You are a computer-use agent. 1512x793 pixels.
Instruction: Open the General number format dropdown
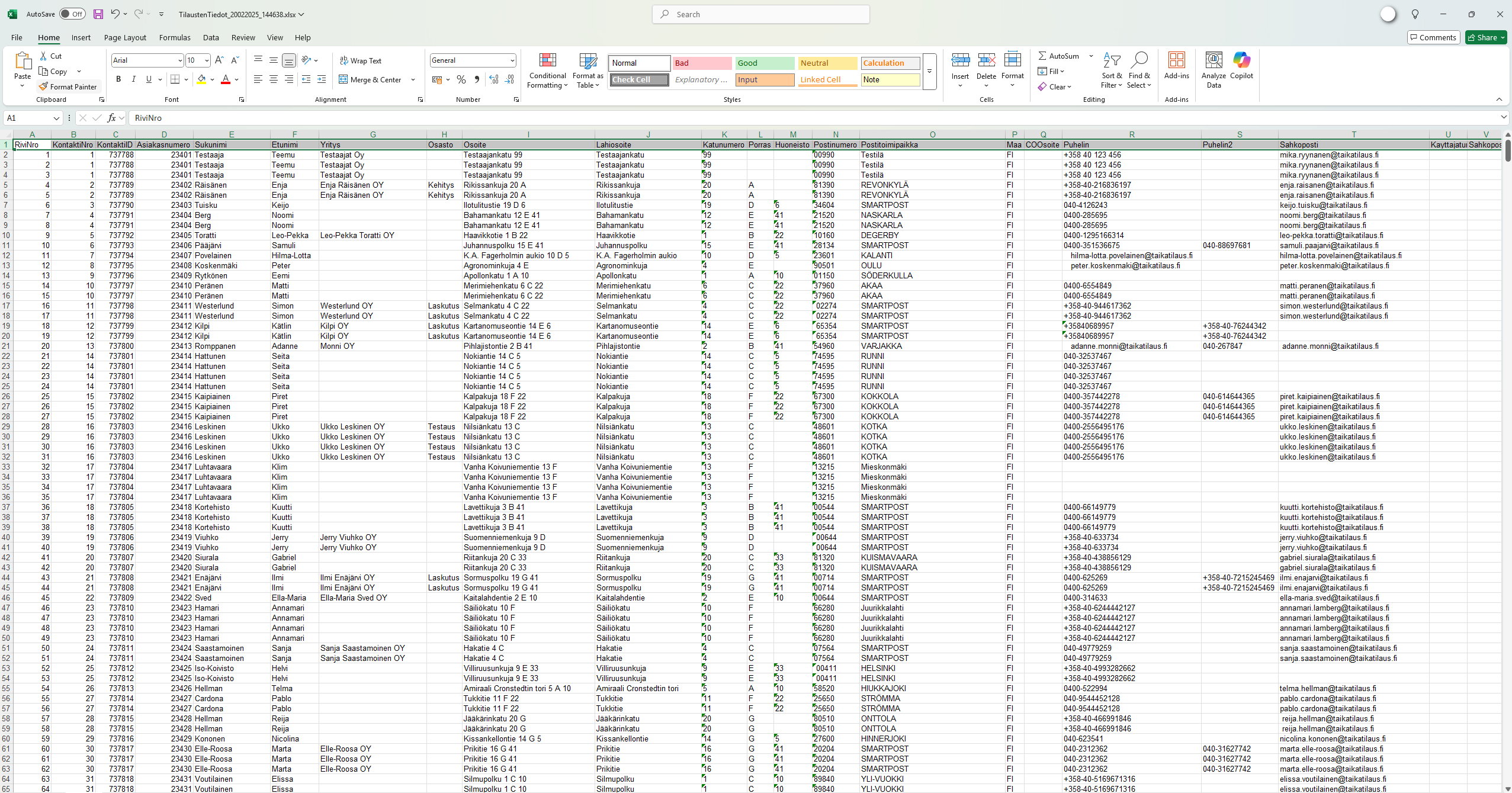pos(512,60)
